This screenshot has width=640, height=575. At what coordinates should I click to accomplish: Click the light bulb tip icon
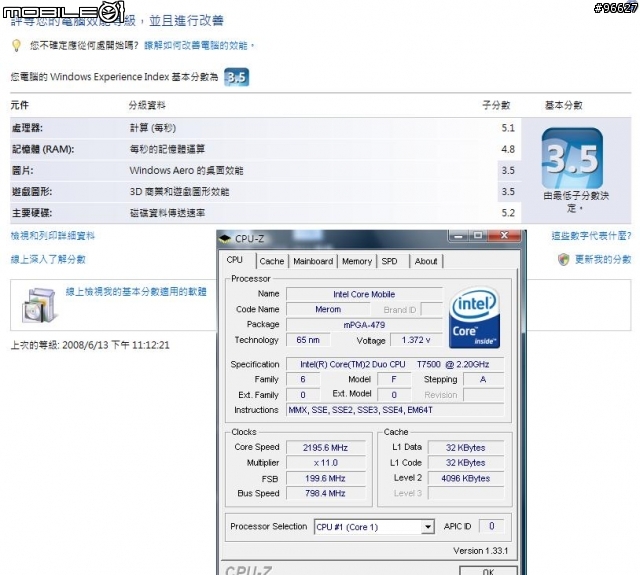tap(16, 45)
